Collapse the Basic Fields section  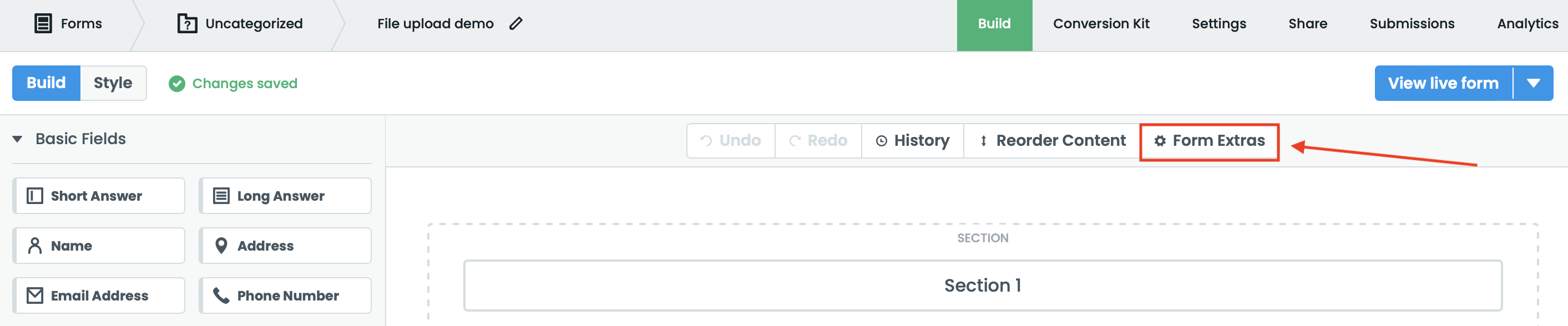point(17,139)
